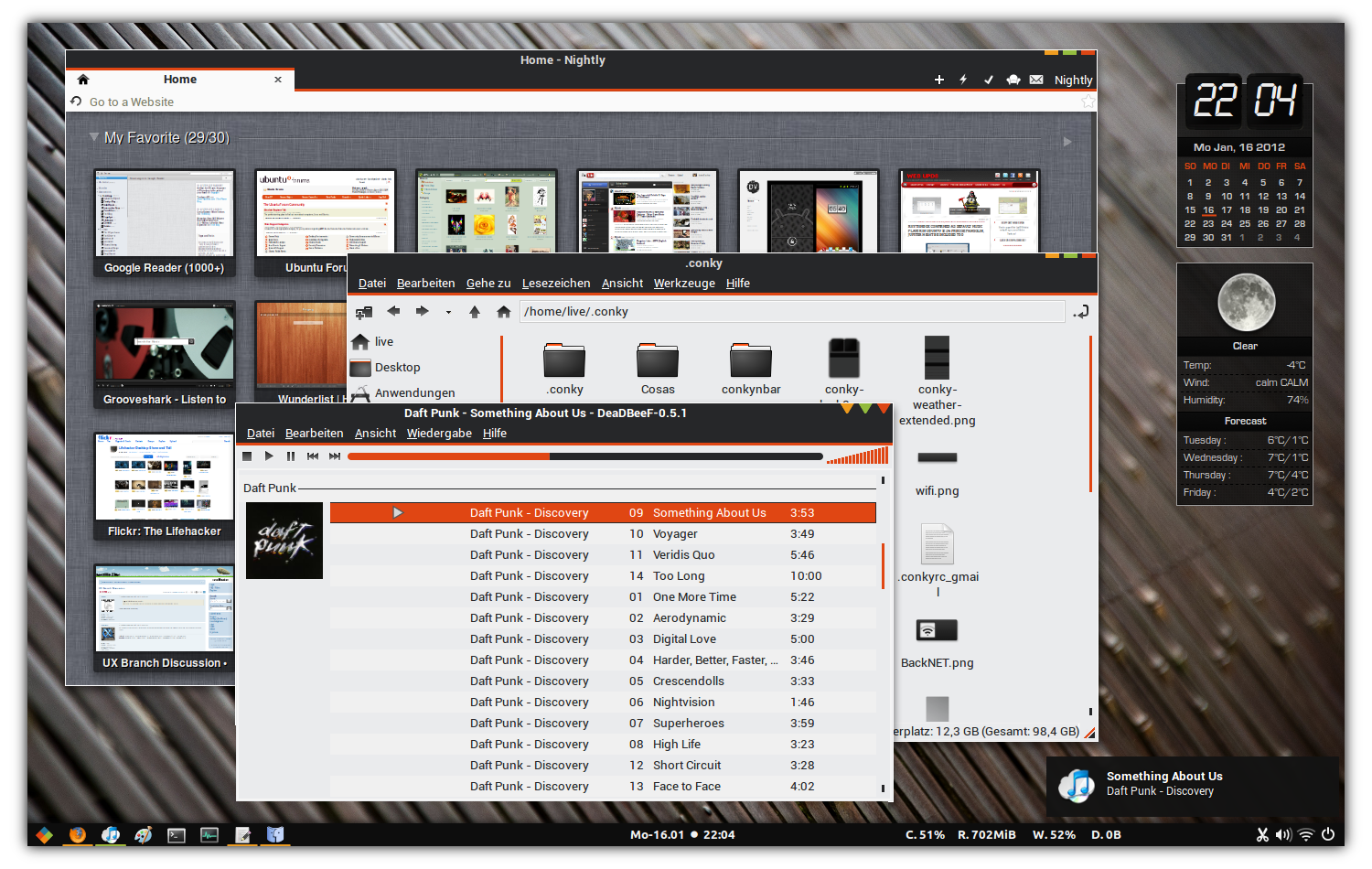Collapse the My Favorite group triangle
The width and height of the screenshot is (1372, 869).
pos(93,137)
